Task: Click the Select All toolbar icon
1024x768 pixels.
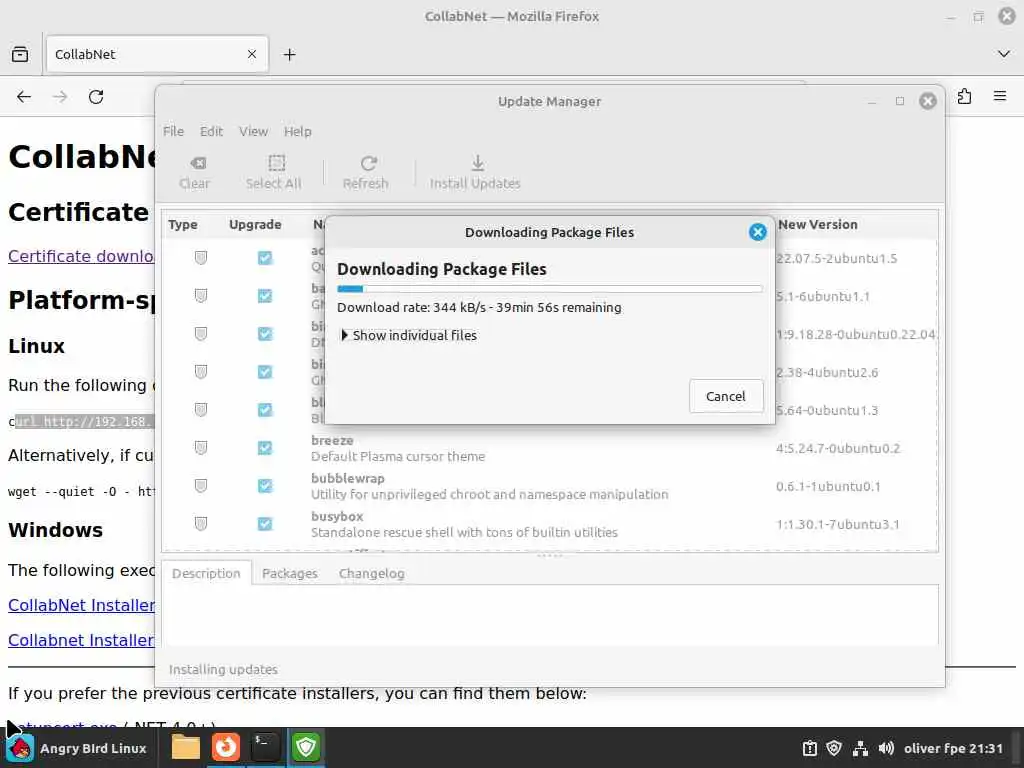Action: click(274, 172)
